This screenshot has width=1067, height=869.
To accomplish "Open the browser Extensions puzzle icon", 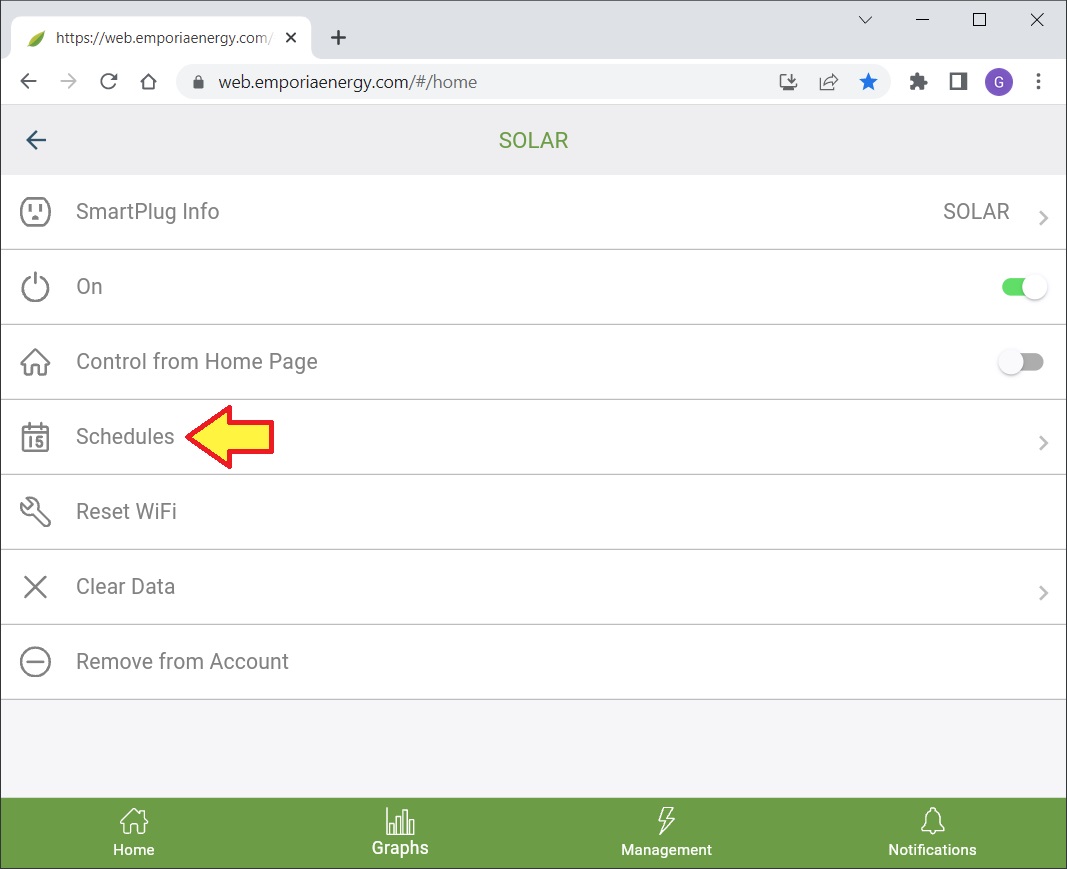I will (918, 82).
